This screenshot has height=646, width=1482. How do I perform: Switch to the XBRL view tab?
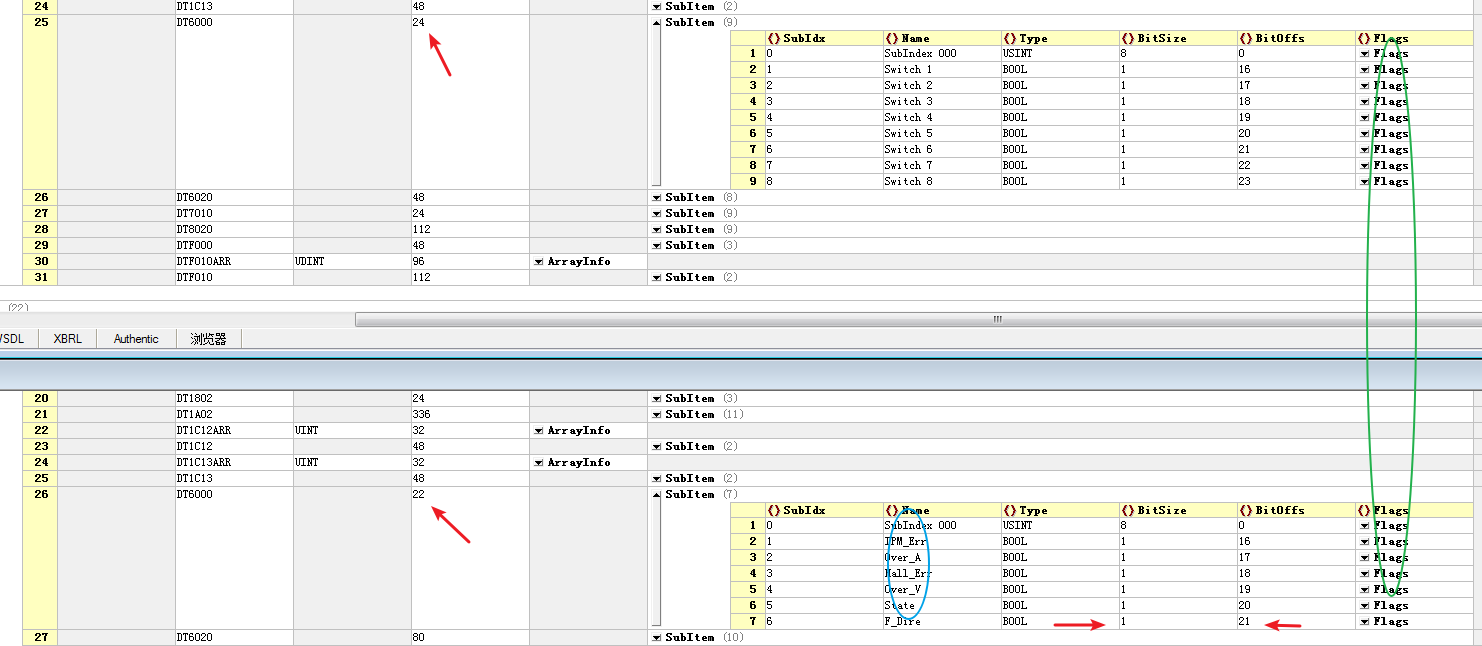pyautogui.click(x=67, y=339)
